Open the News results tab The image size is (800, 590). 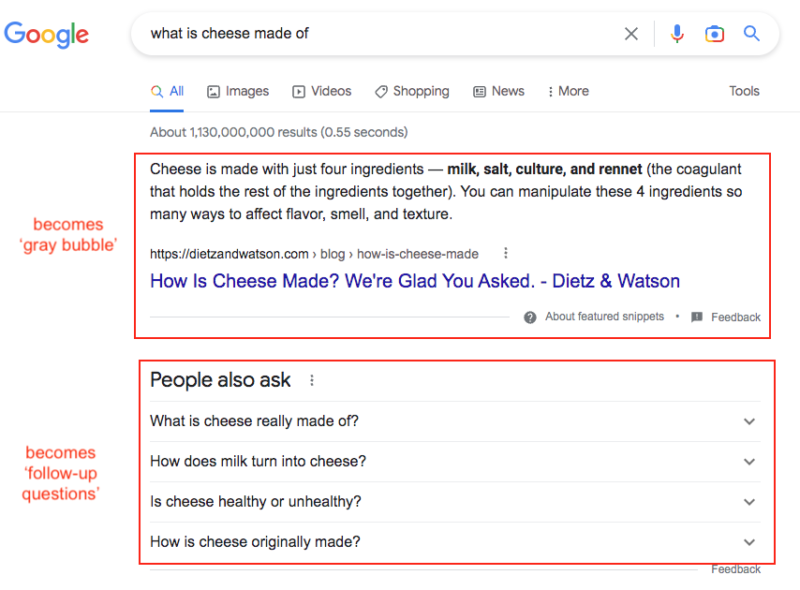[x=499, y=91]
